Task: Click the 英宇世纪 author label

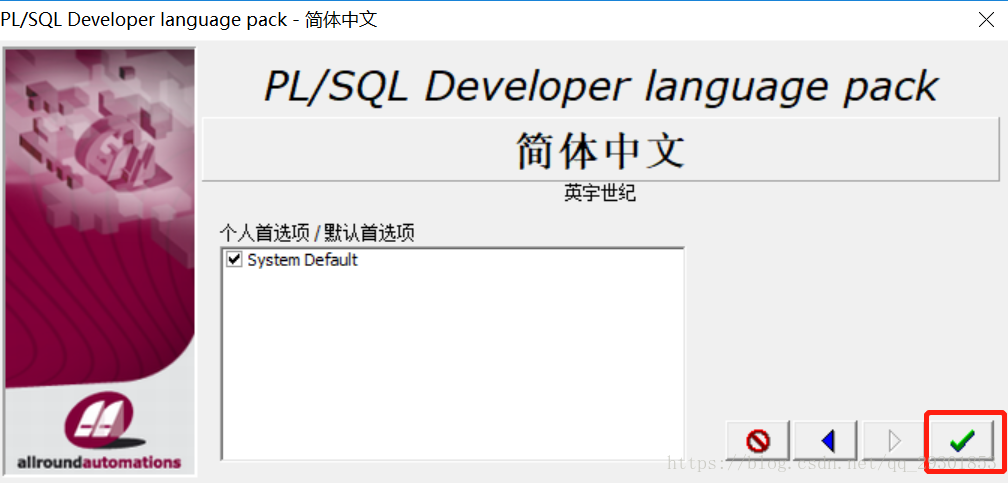Action: click(x=600, y=193)
